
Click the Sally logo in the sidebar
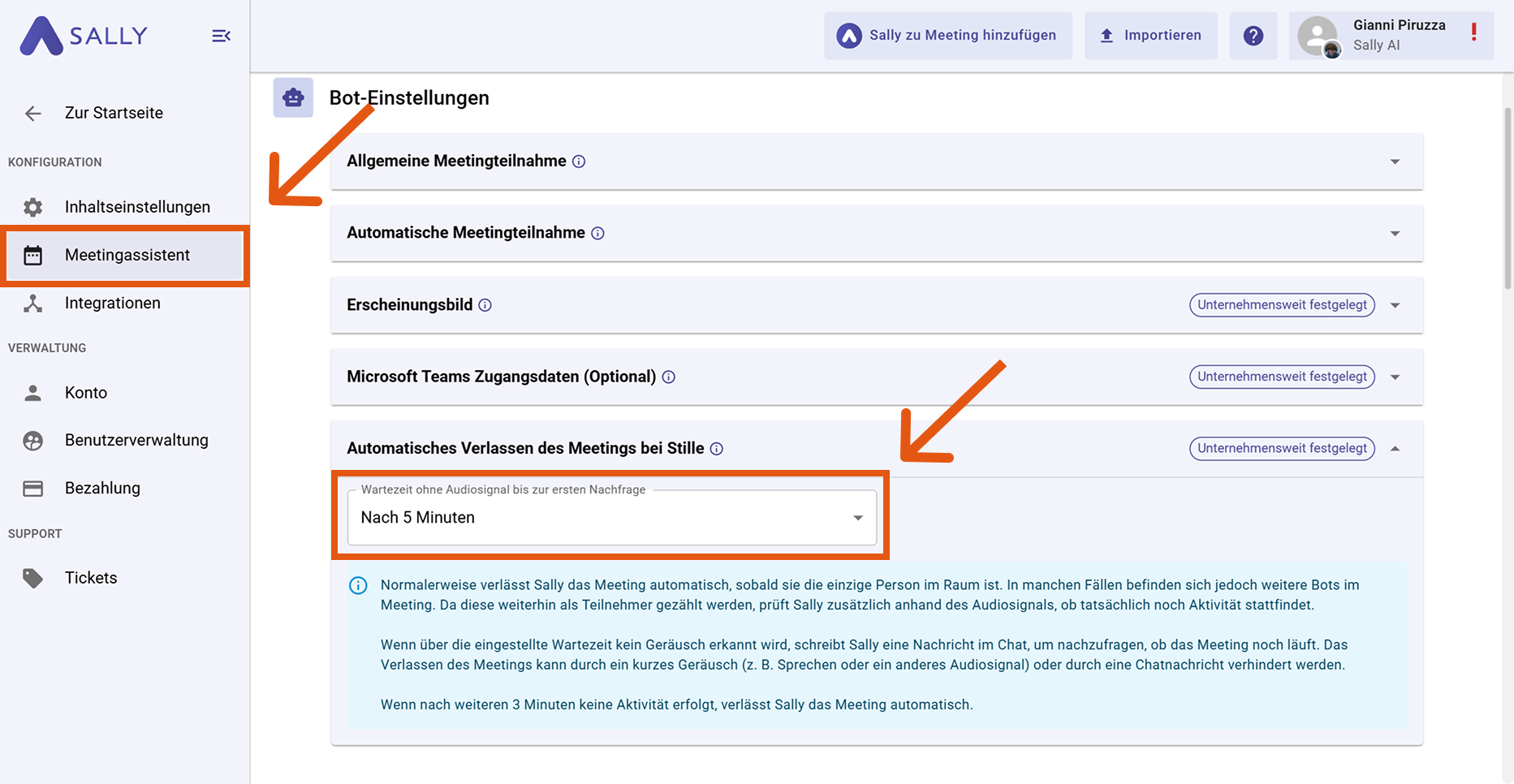[84, 36]
